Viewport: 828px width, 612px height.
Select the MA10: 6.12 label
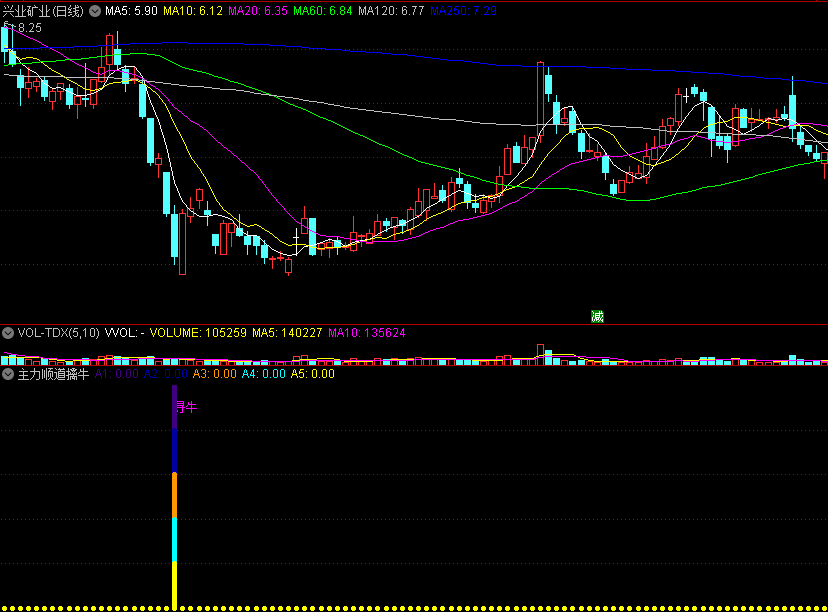[x=193, y=11]
